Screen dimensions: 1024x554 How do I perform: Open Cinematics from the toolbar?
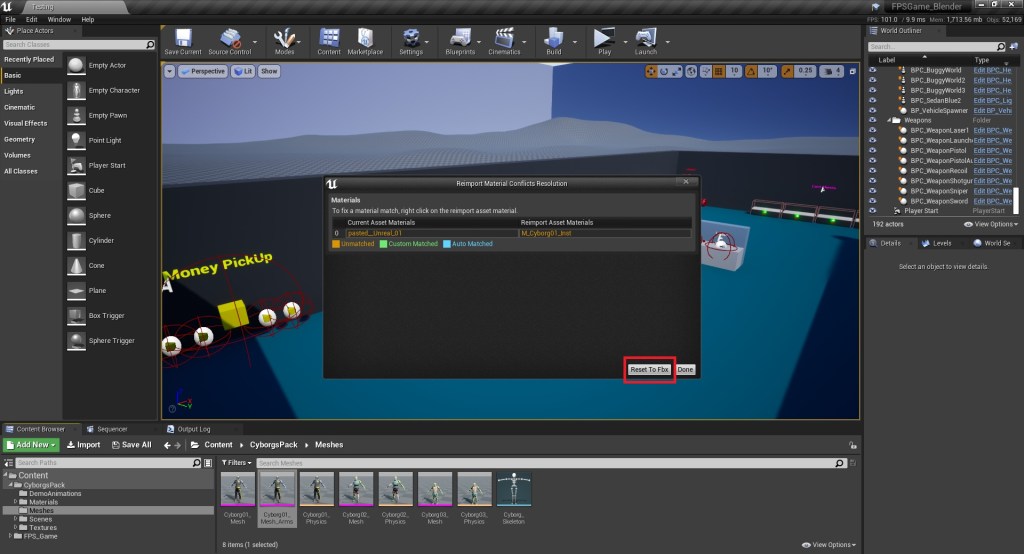coord(505,40)
